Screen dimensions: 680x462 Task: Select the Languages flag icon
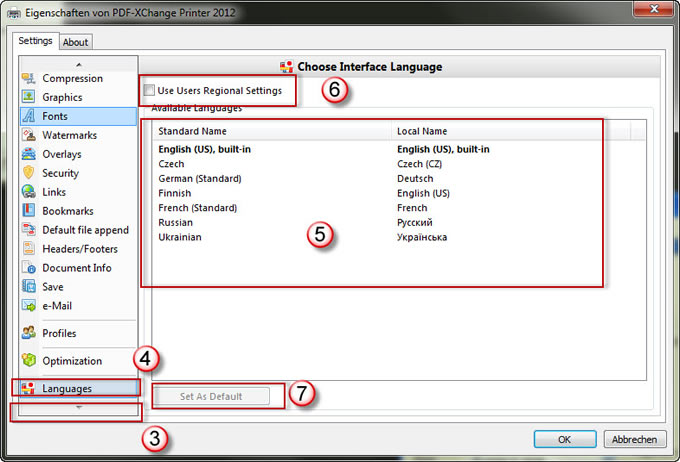pos(28,388)
